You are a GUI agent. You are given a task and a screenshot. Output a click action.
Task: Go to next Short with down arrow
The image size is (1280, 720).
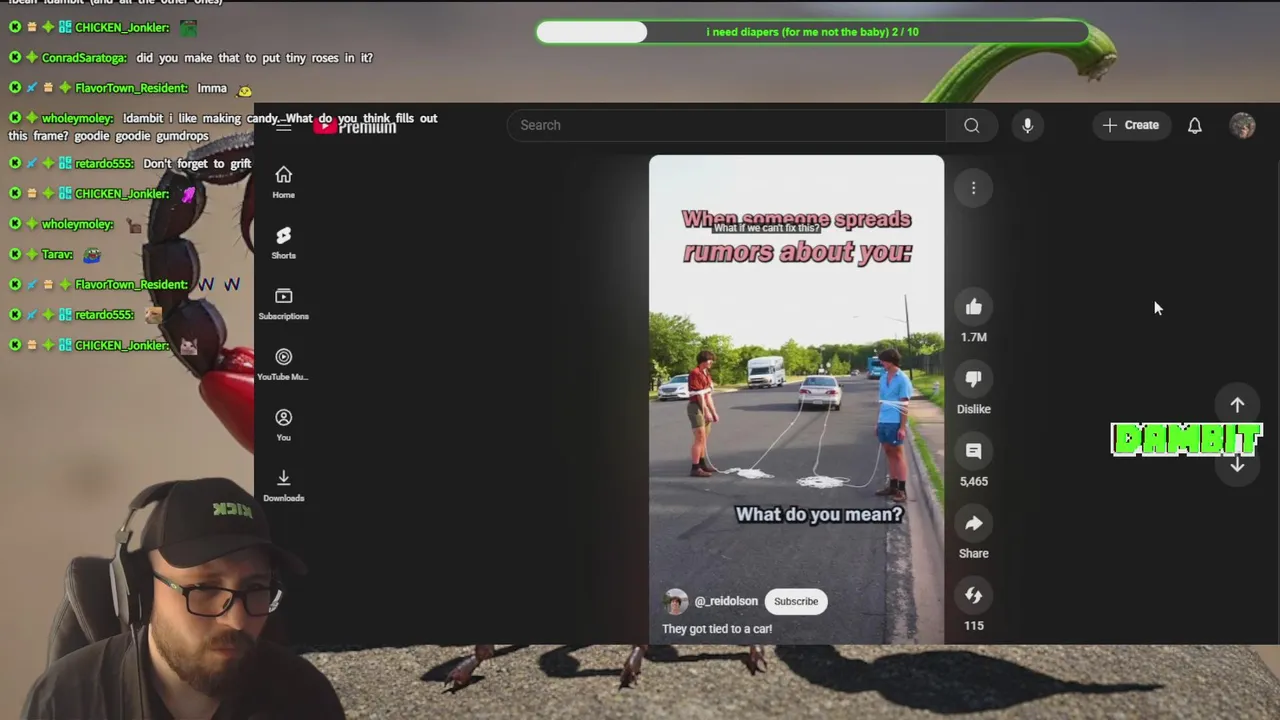click(x=1237, y=465)
